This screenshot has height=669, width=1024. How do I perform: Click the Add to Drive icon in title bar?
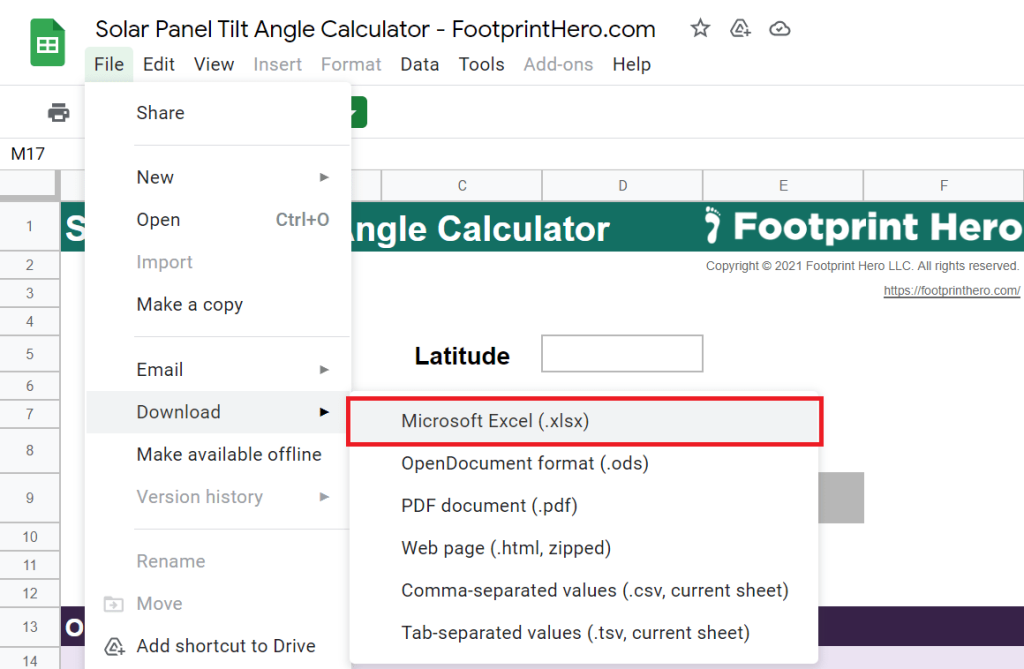click(x=740, y=28)
